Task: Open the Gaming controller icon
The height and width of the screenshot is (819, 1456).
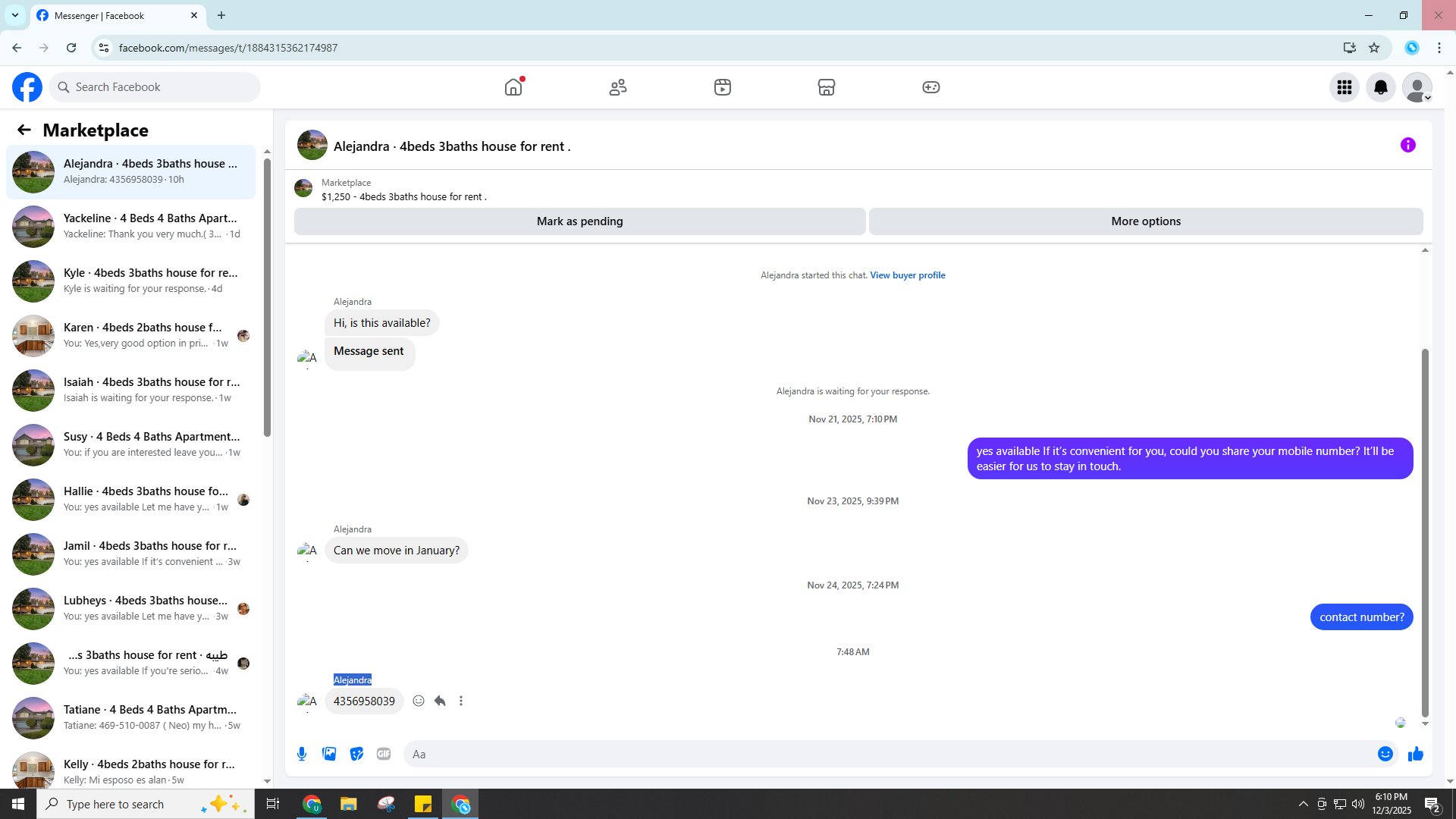Action: (931, 87)
